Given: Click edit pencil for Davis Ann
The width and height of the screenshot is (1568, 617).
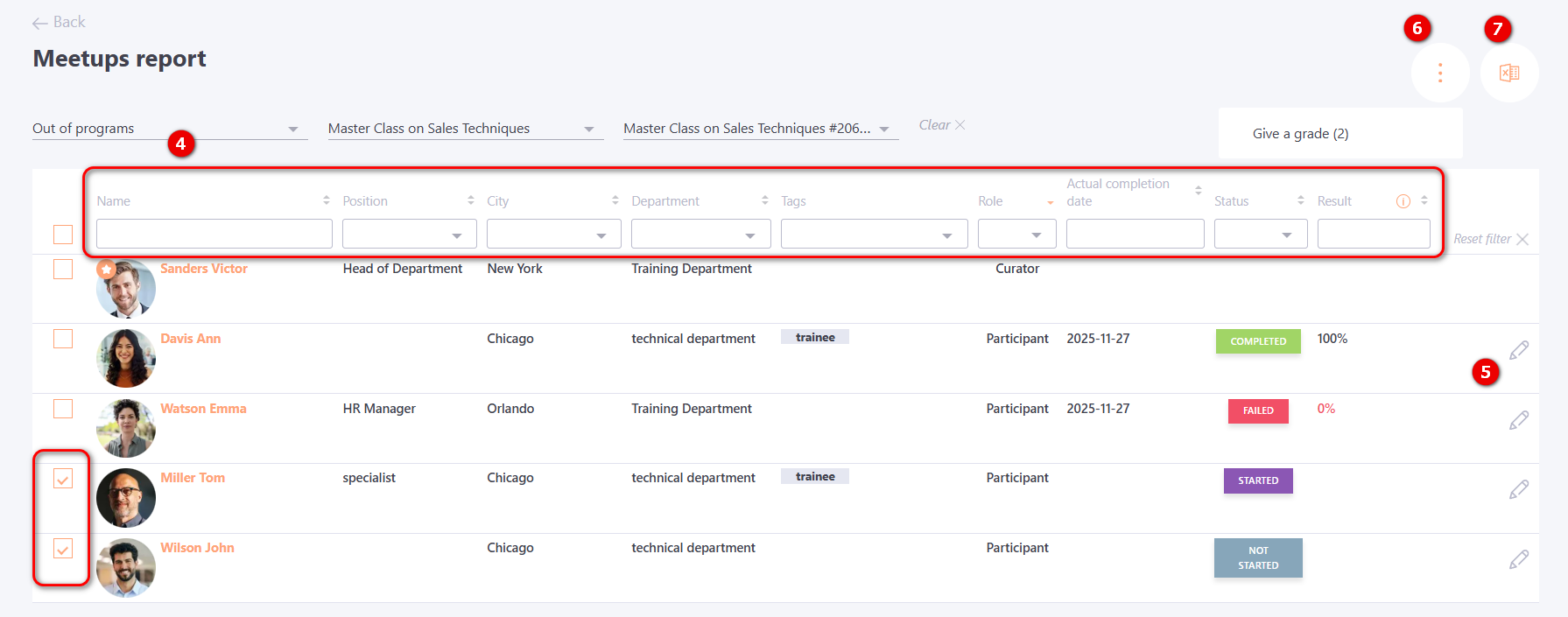Looking at the screenshot, I should pos(1519,350).
